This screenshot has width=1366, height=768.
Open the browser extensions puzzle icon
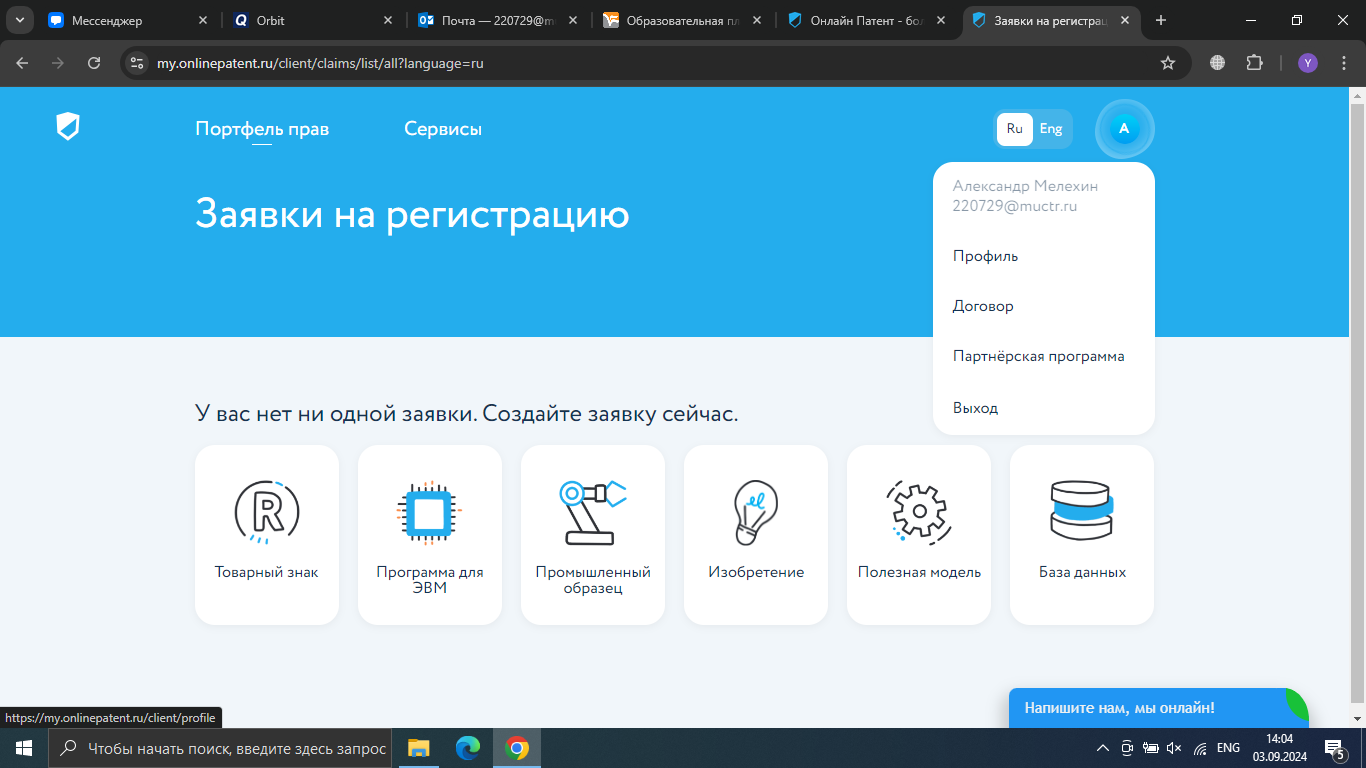pyautogui.click(x=1254, y=63)
